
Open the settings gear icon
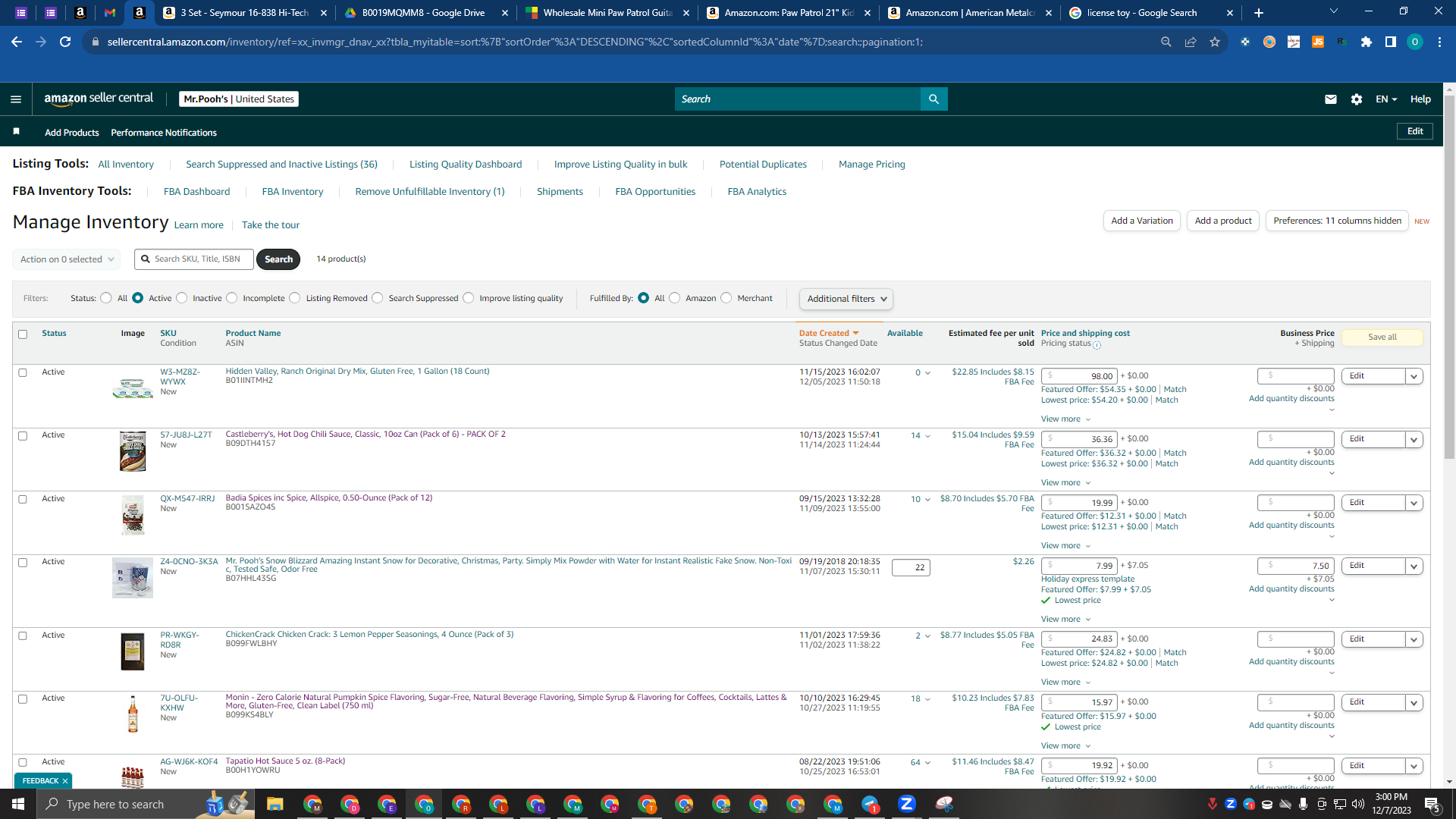(1357, 99)
